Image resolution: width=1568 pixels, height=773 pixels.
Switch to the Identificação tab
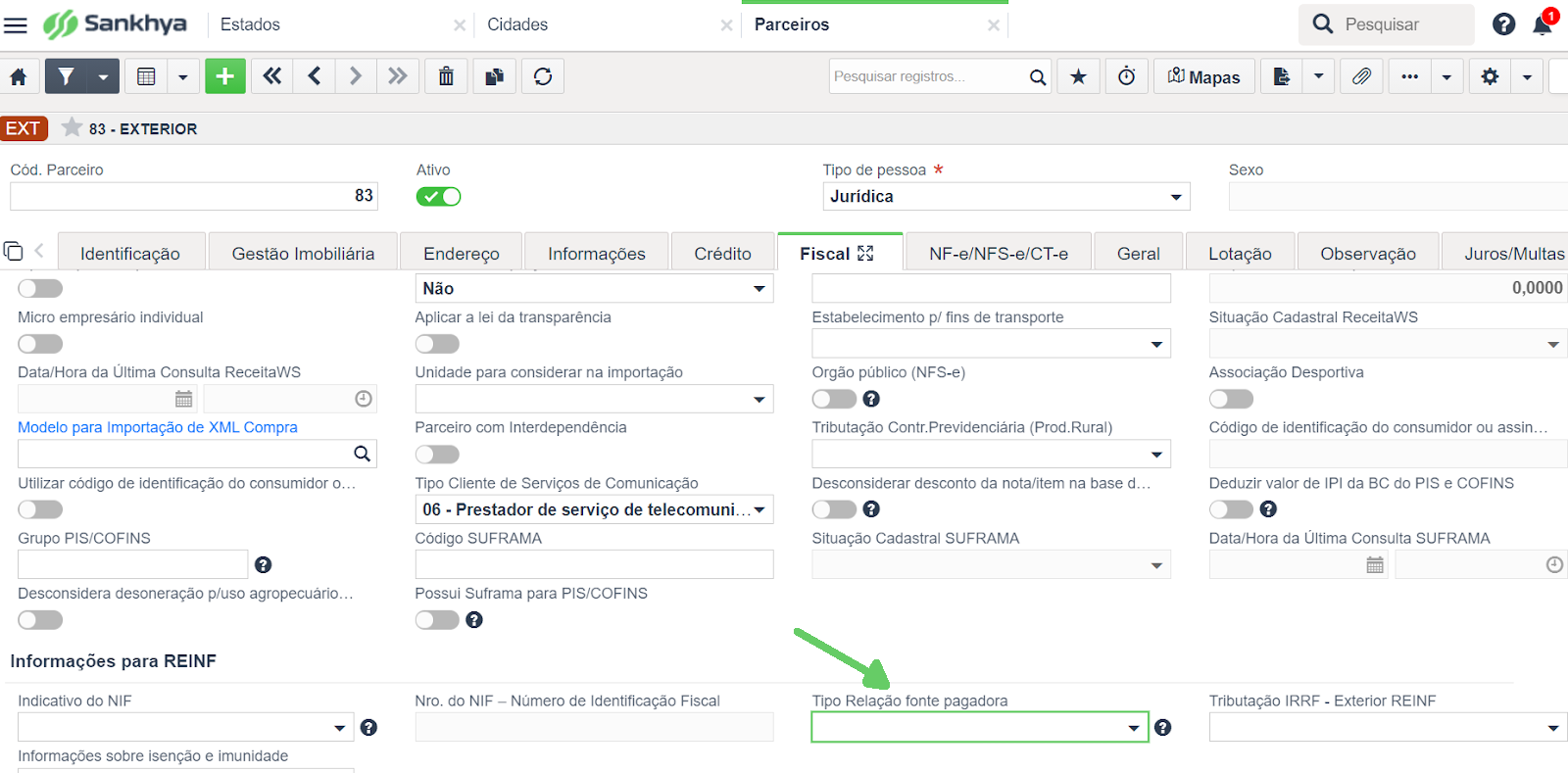pos(130,254)
